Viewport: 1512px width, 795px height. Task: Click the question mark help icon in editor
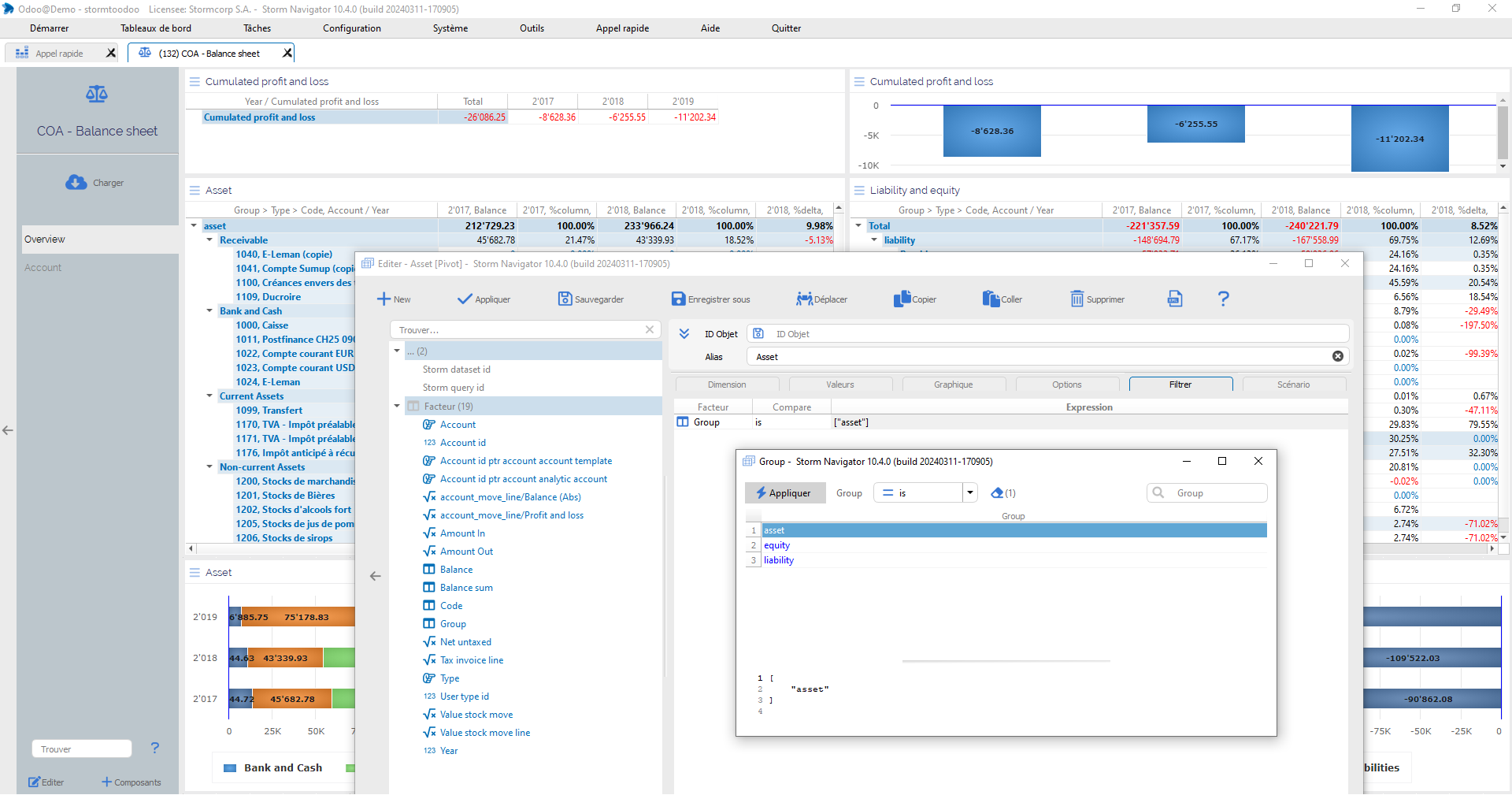coord(1223,299)
